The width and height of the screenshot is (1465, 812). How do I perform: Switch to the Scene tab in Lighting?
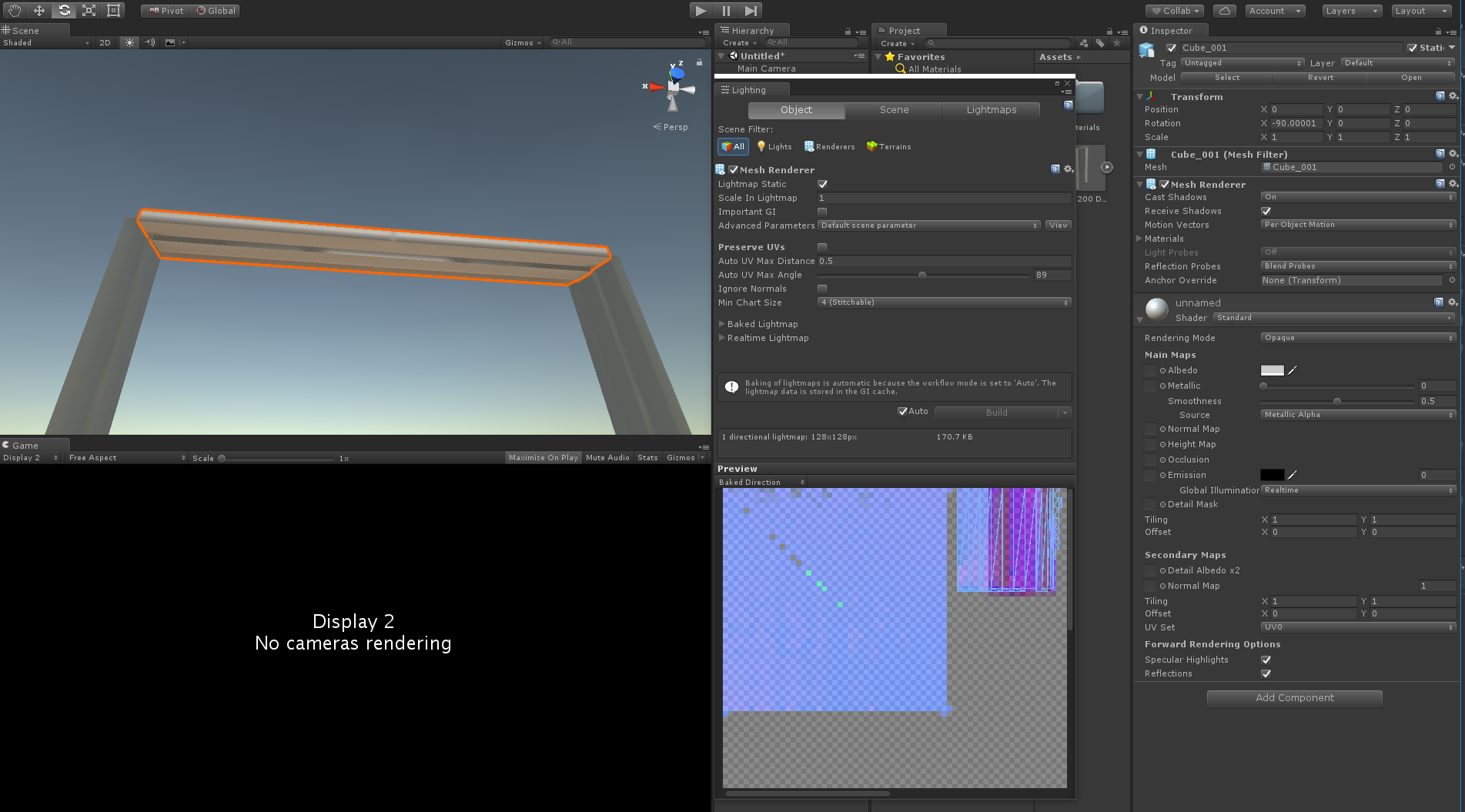pyautogui.click(x=894, y=110)
